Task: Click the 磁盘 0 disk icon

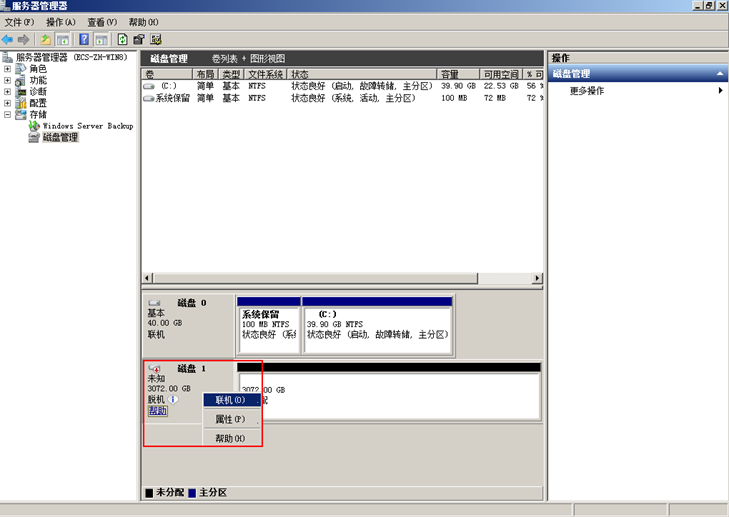Action: coord(154,303)
